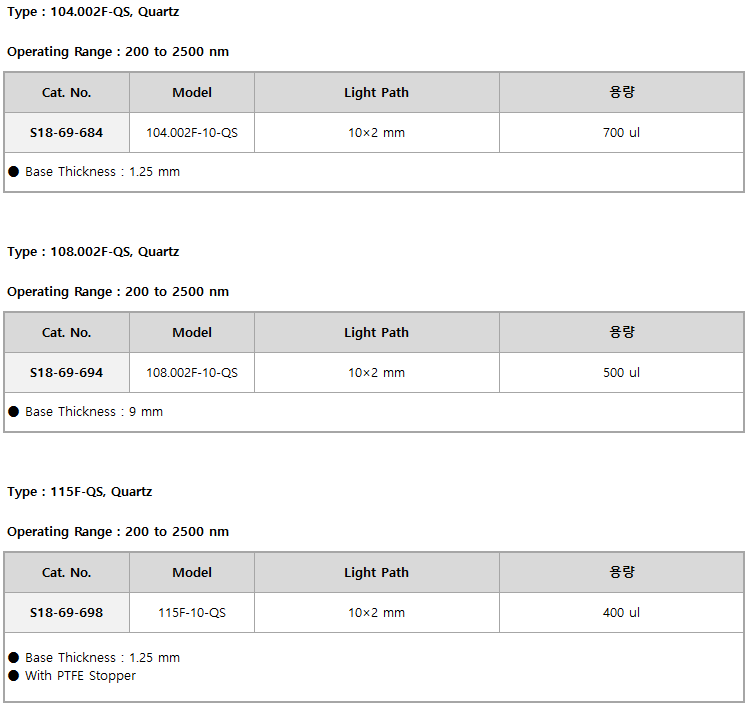This screenshot has height=709, width=749.
Task: Click the first table's Cat. No. header
Action: [x=66, y=92]
